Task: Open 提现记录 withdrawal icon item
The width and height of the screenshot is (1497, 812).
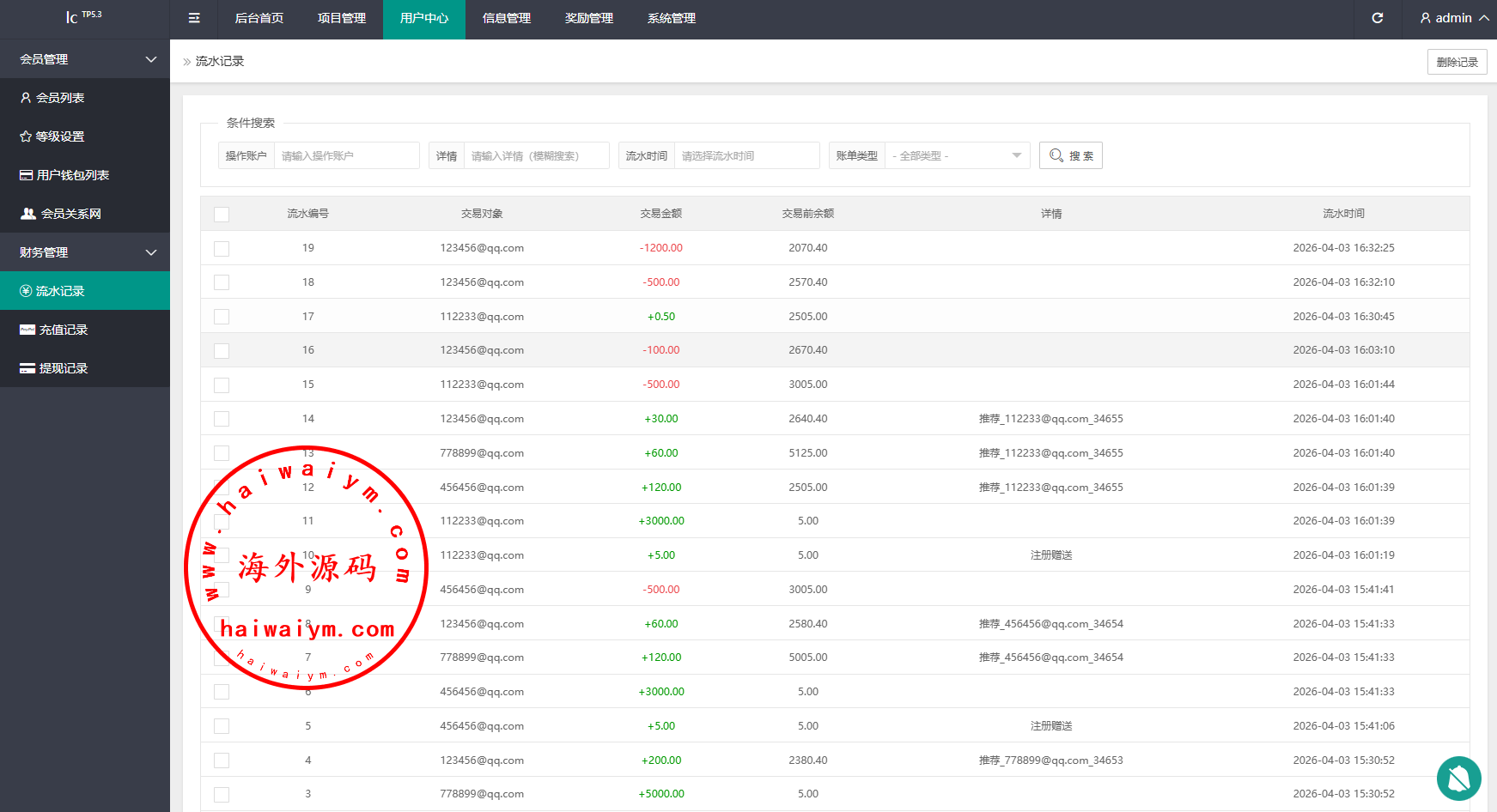Action: [27, 368]
